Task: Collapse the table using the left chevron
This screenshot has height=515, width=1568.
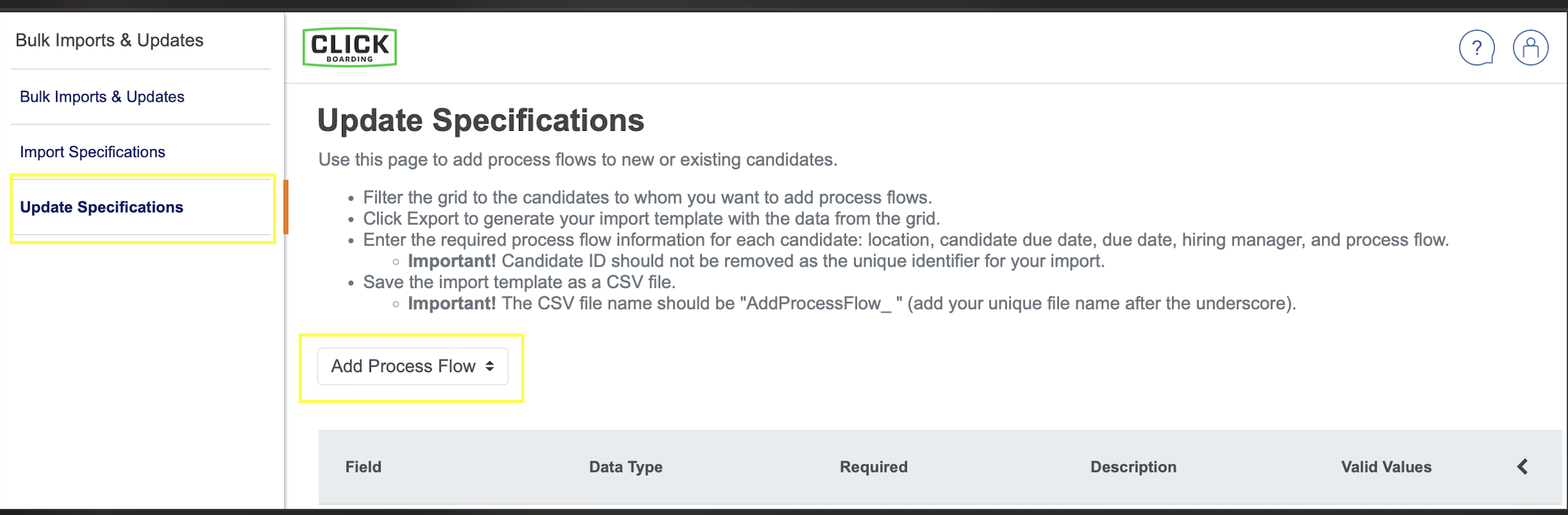Action: [1522, 467]
